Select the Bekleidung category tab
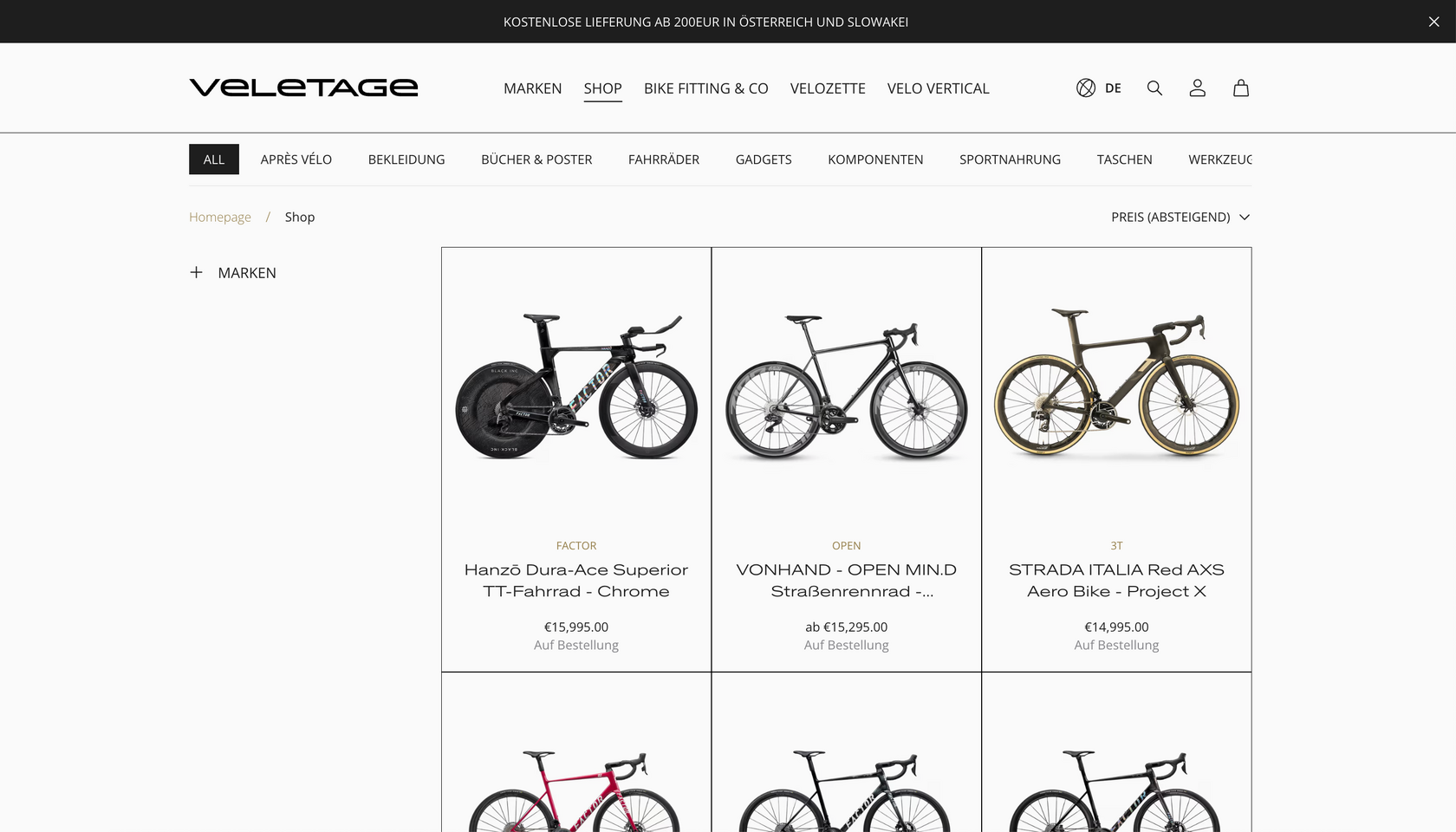Image resolution: width=1456 pixels, height=832 pixels. click(406, 159)
